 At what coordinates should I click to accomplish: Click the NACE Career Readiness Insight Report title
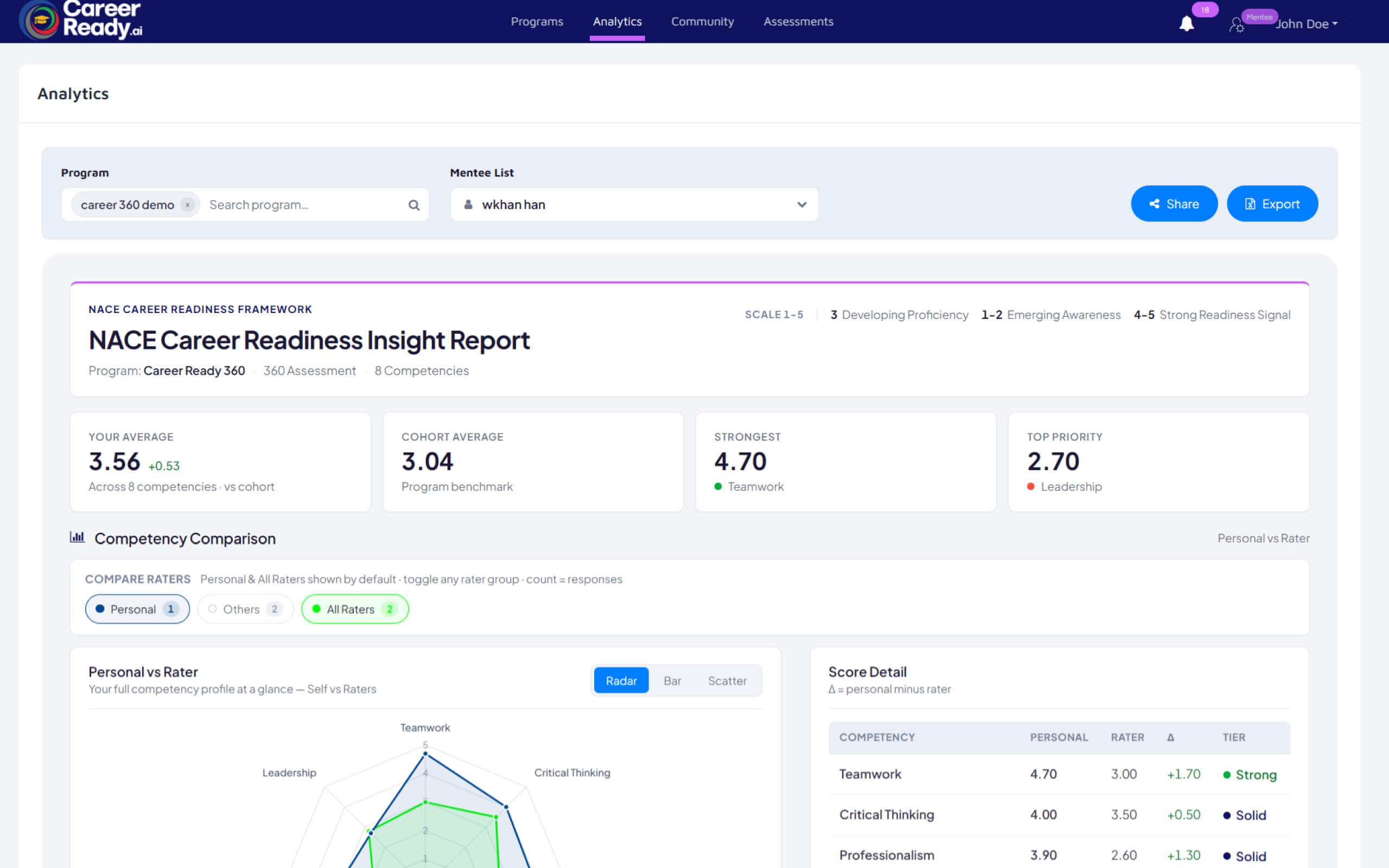click(x=309, y=340)
